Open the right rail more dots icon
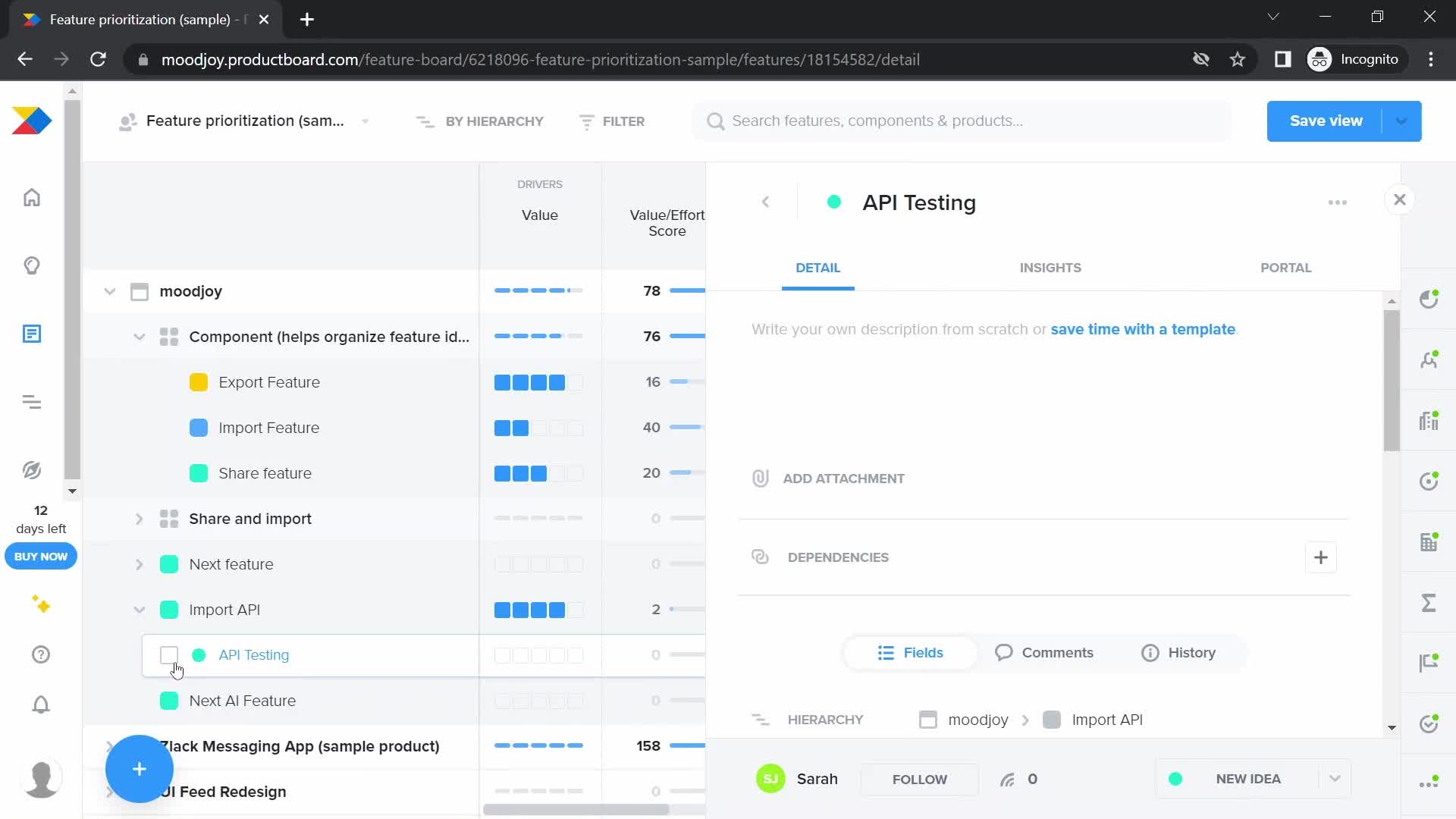The height and width of the screenshot is (819, 1456). (x=1429, y=783)
